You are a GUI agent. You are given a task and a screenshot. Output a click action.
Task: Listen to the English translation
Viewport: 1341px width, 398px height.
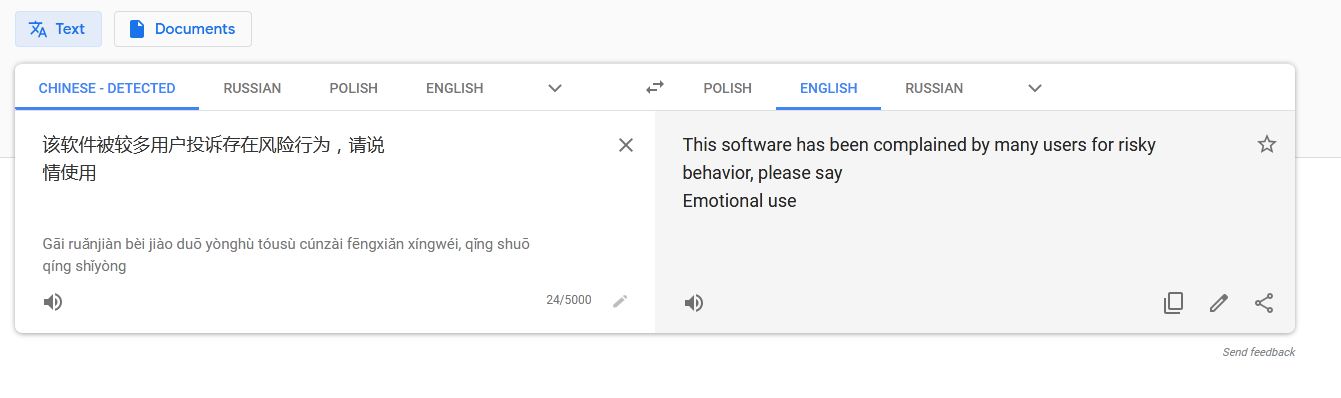(693, 303)
